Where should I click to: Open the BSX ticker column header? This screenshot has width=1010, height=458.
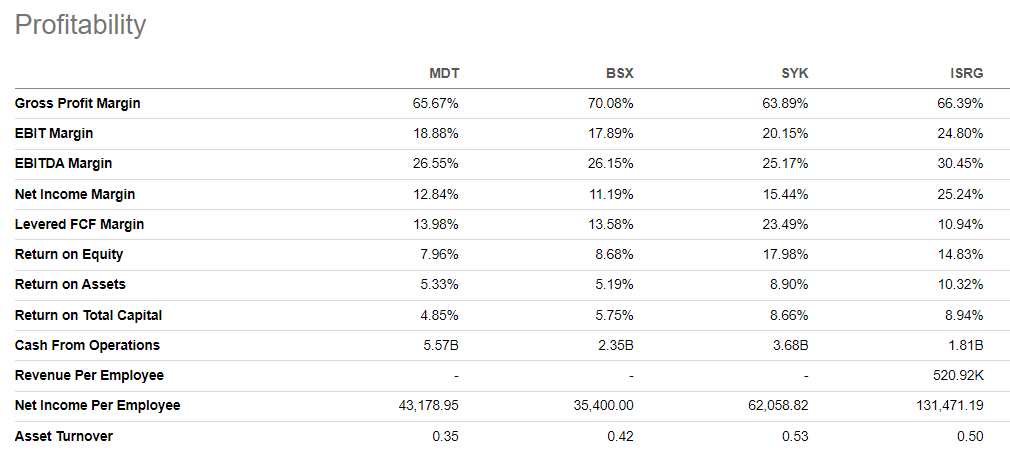[619, 73]
